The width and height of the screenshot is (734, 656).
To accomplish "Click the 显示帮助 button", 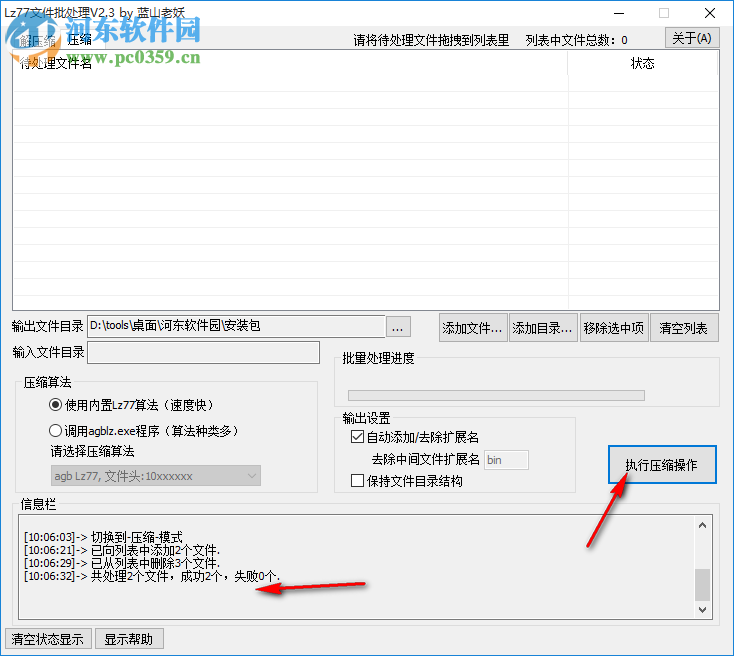I will coord(129,639).
